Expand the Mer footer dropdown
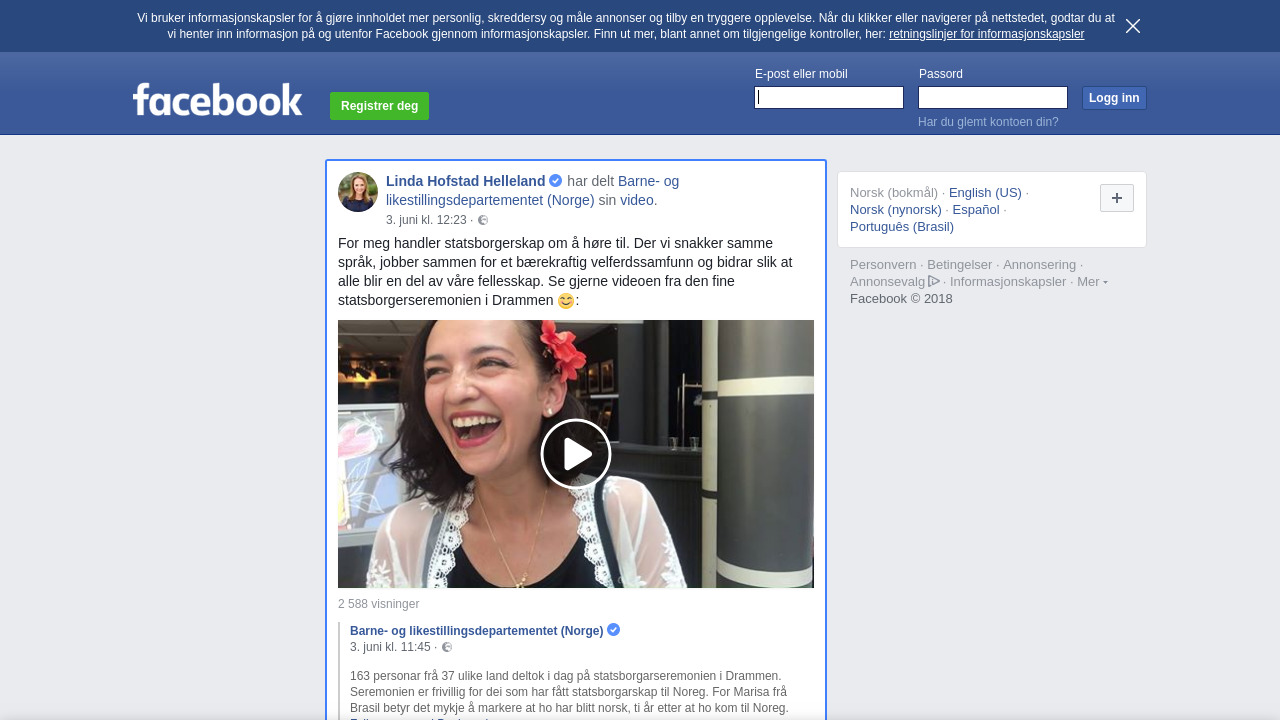 [1092, 282]
